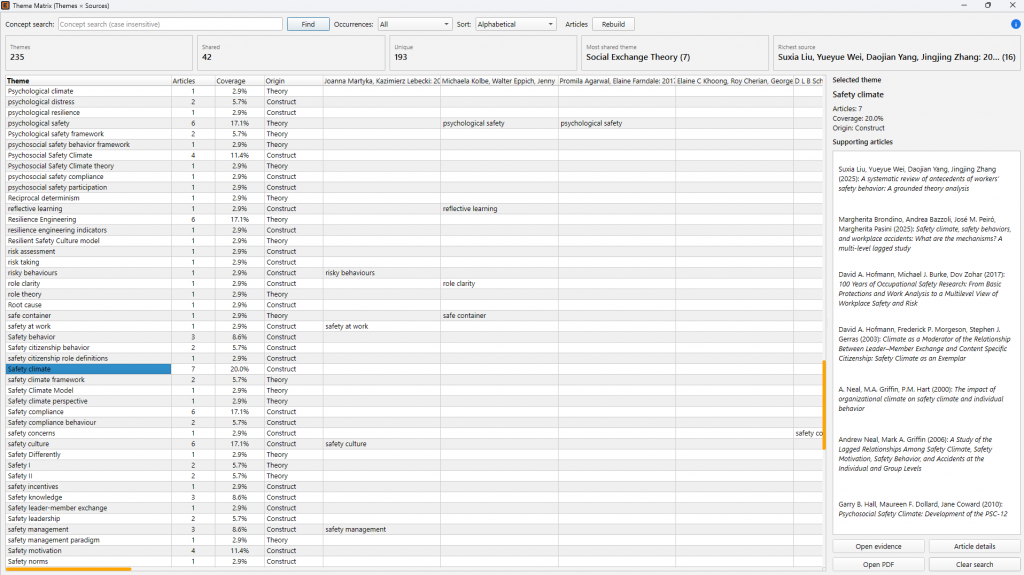Select the 'safety culture' theme name

pos(29,444)
